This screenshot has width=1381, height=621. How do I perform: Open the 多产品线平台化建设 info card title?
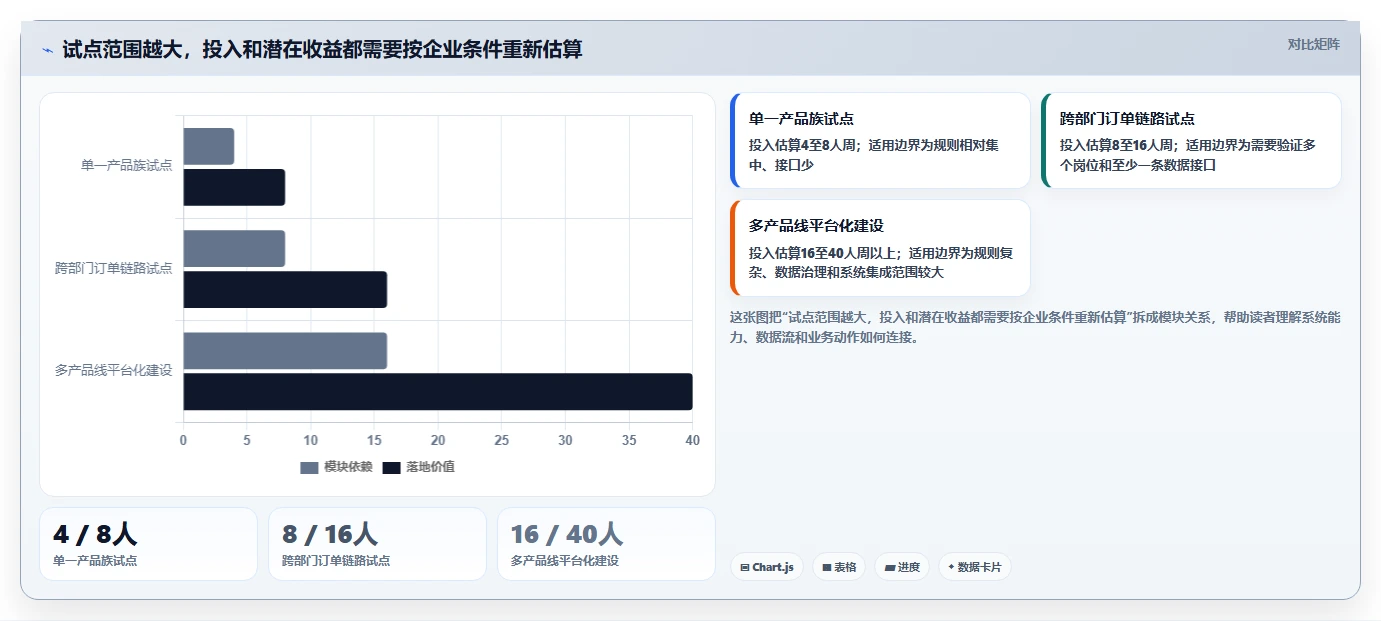click(x=816, y=226)
